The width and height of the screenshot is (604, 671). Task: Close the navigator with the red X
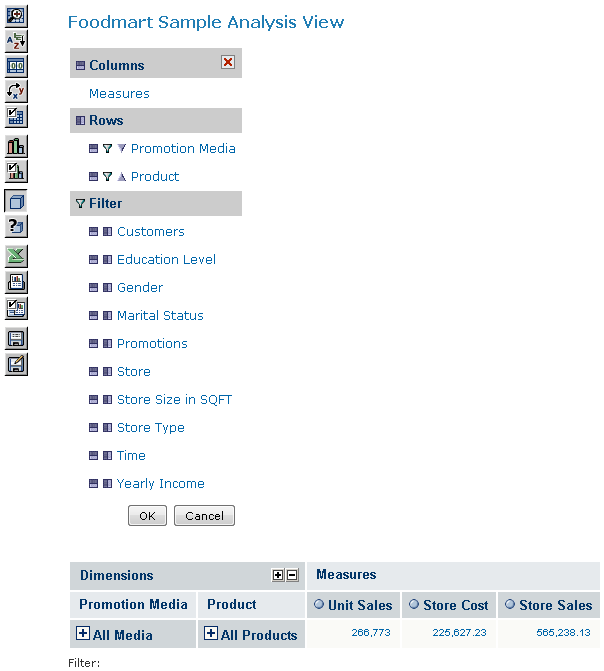[x=228, y=62]
